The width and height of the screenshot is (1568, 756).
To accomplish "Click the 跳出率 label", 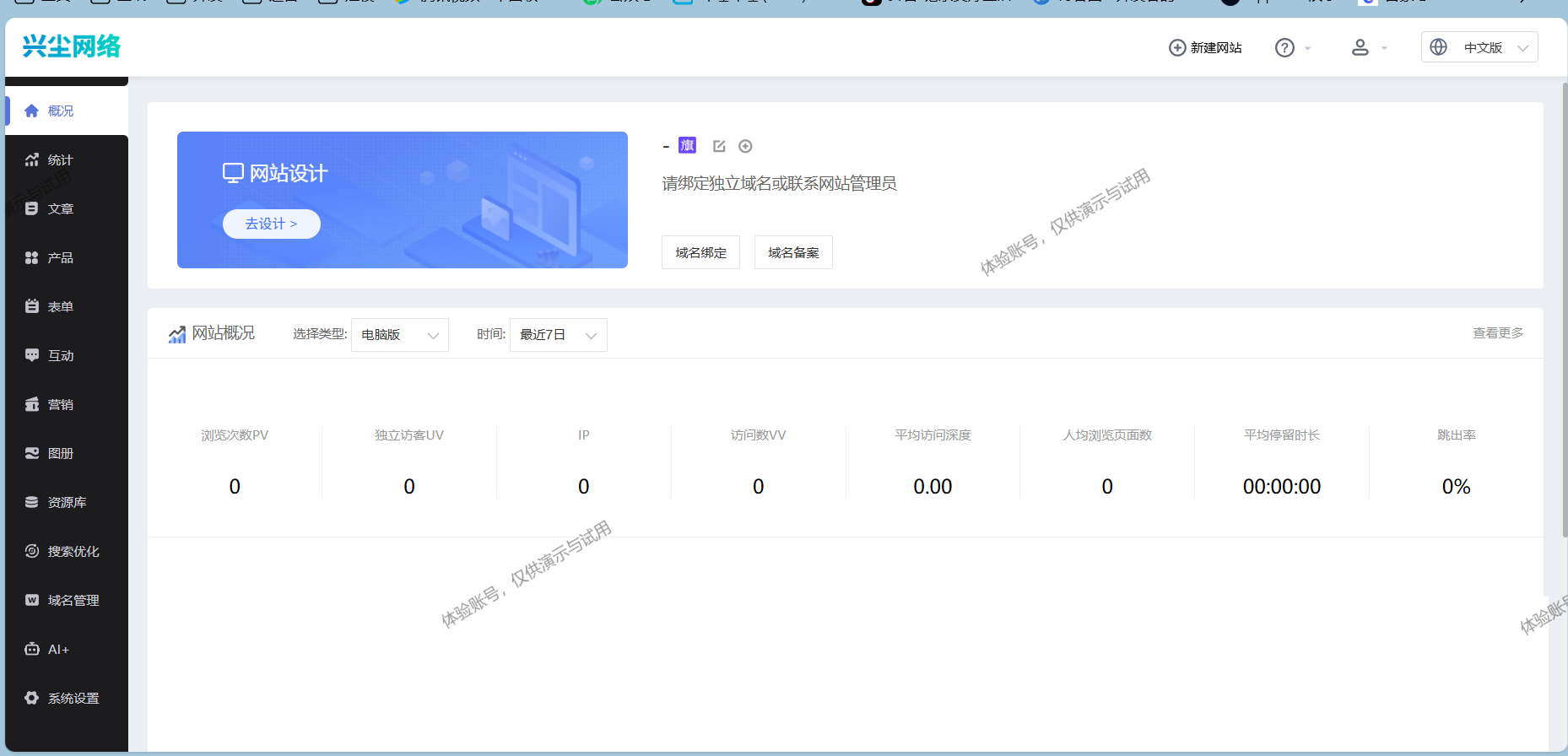I will 1457,435.
